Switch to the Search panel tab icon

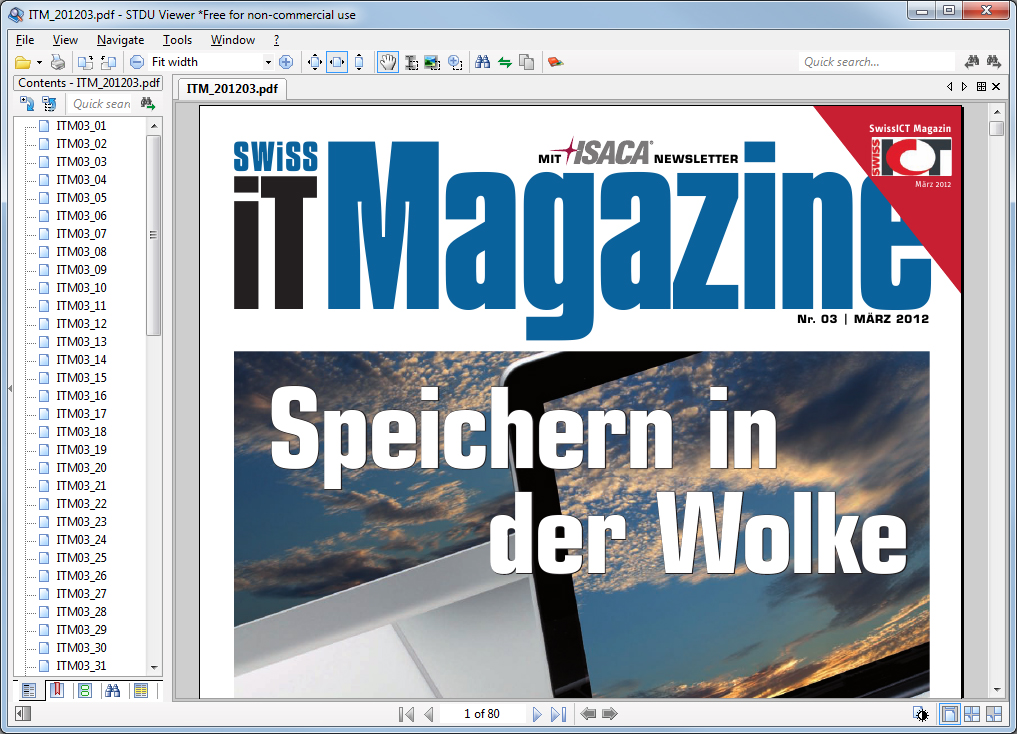point(113,691)
